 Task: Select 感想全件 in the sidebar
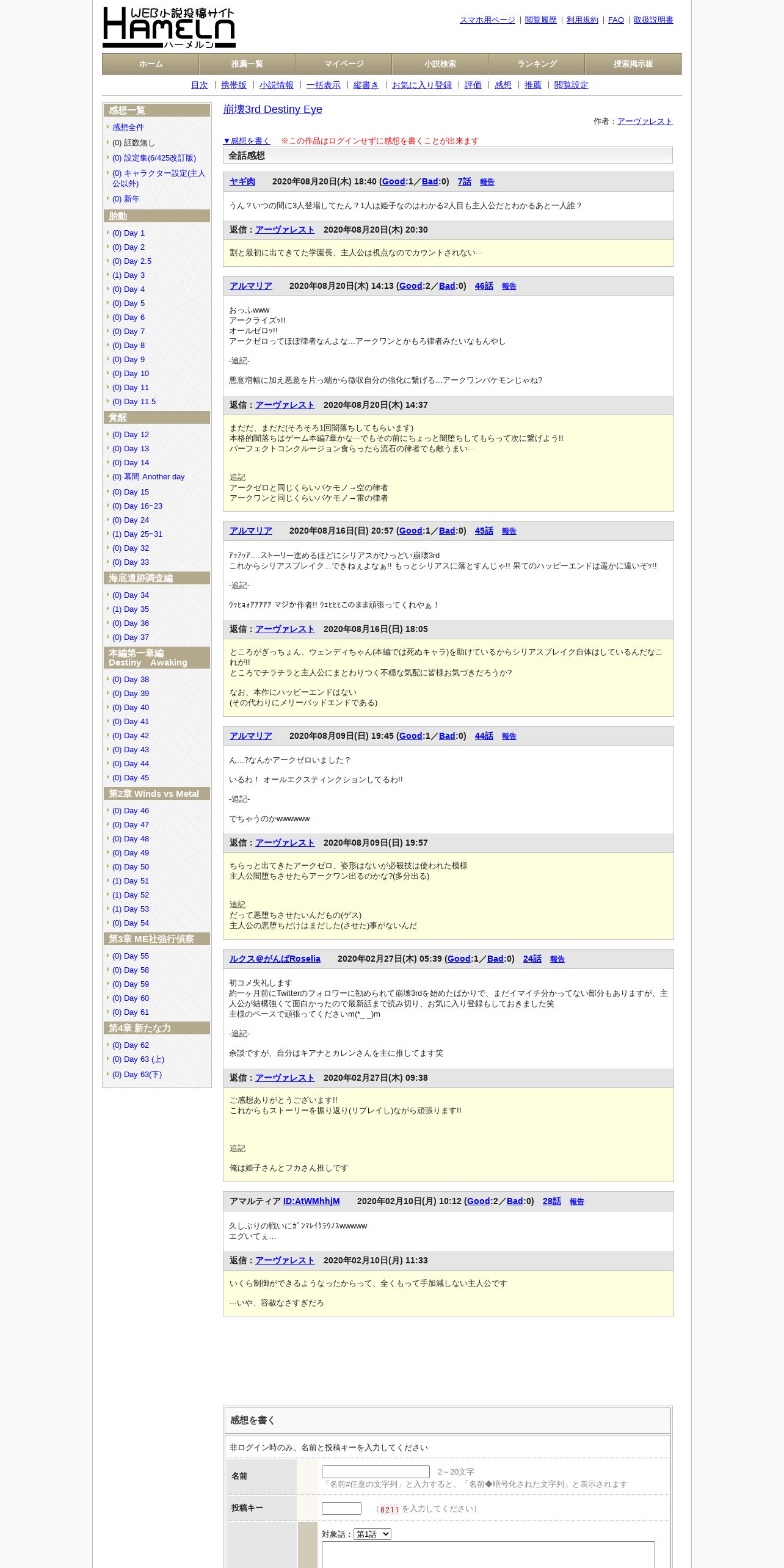128,128
